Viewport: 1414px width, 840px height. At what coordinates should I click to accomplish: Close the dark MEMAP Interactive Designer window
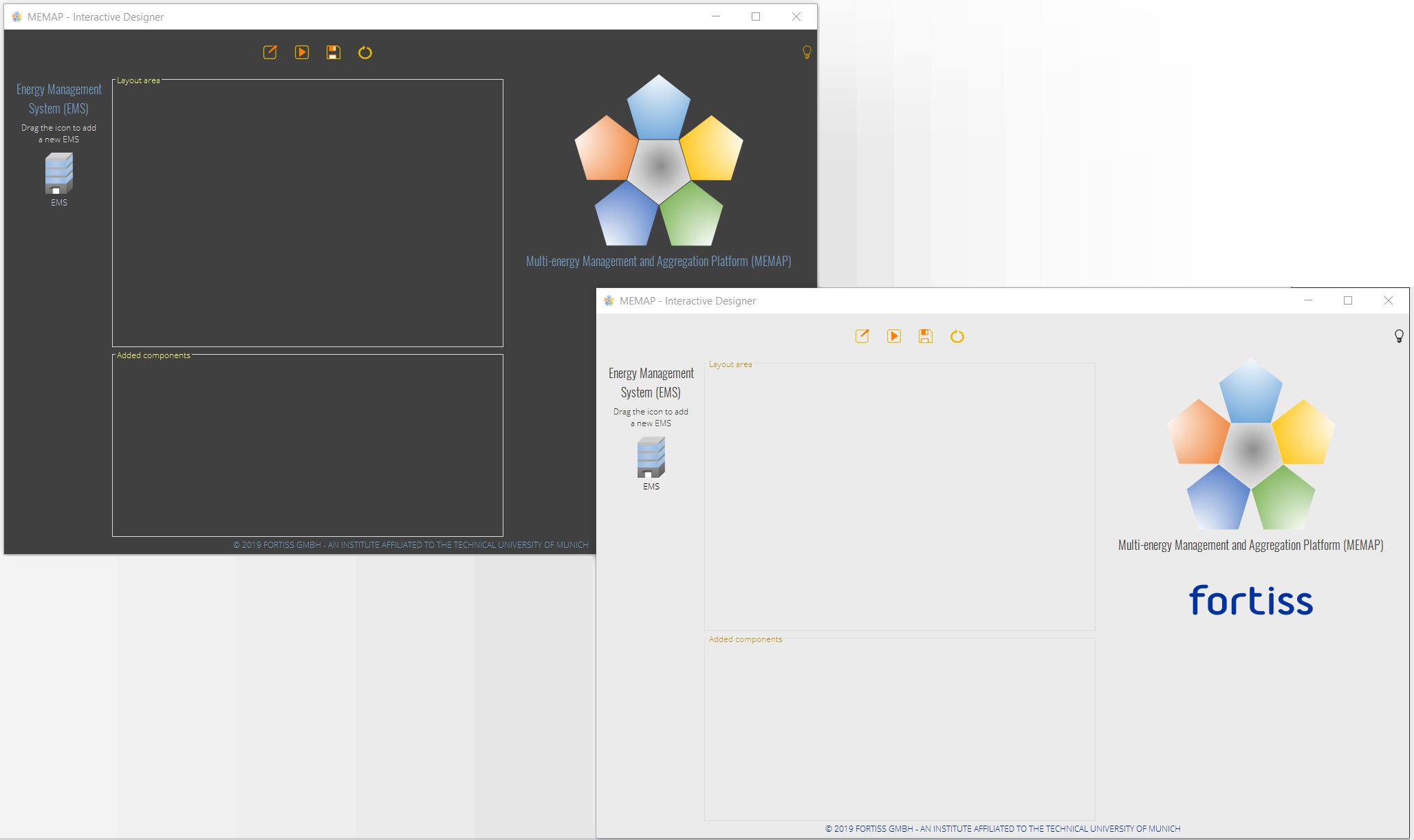click(796, 16)
